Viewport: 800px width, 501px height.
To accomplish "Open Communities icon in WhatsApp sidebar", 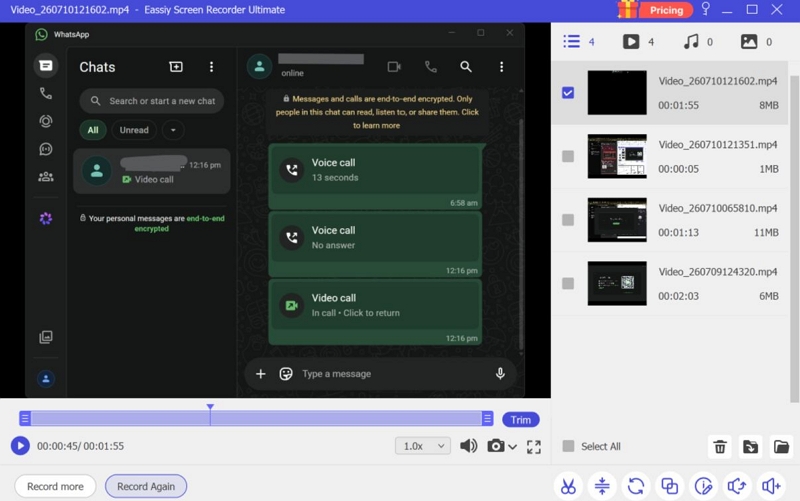I will click(x=45, y=177).
